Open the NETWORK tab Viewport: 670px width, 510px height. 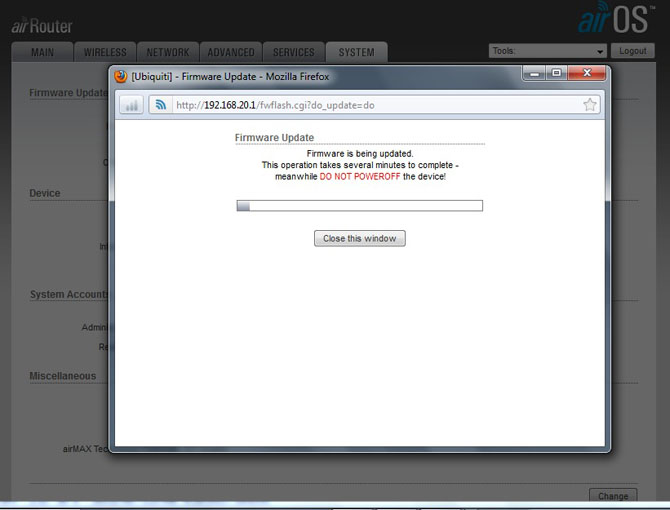click(x=168, y=53)
